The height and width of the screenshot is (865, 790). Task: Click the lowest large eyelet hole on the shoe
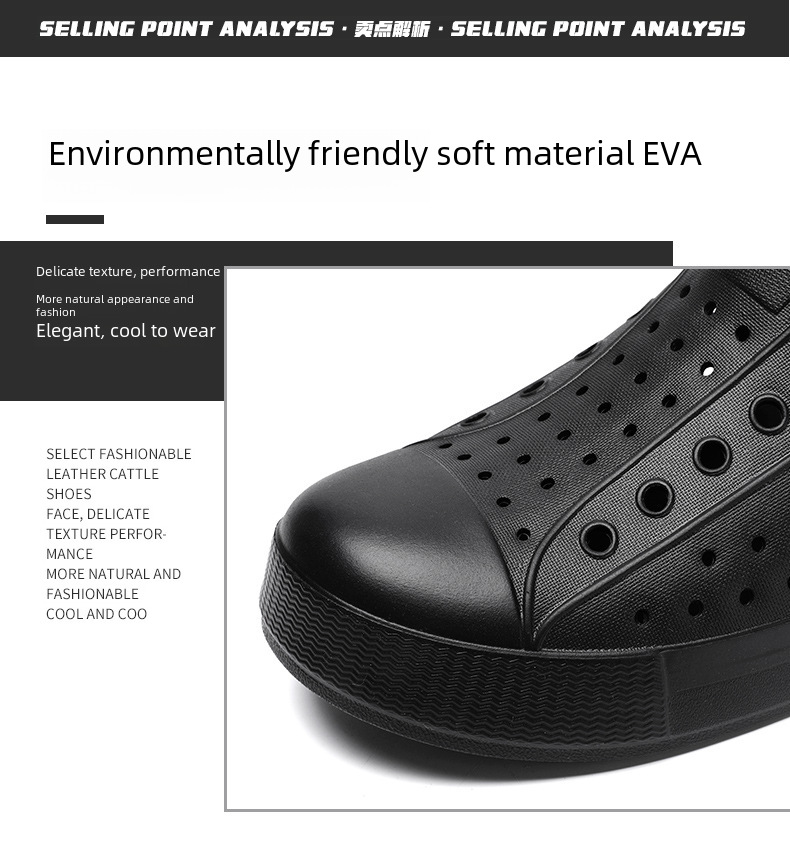[x=599, y=538]
